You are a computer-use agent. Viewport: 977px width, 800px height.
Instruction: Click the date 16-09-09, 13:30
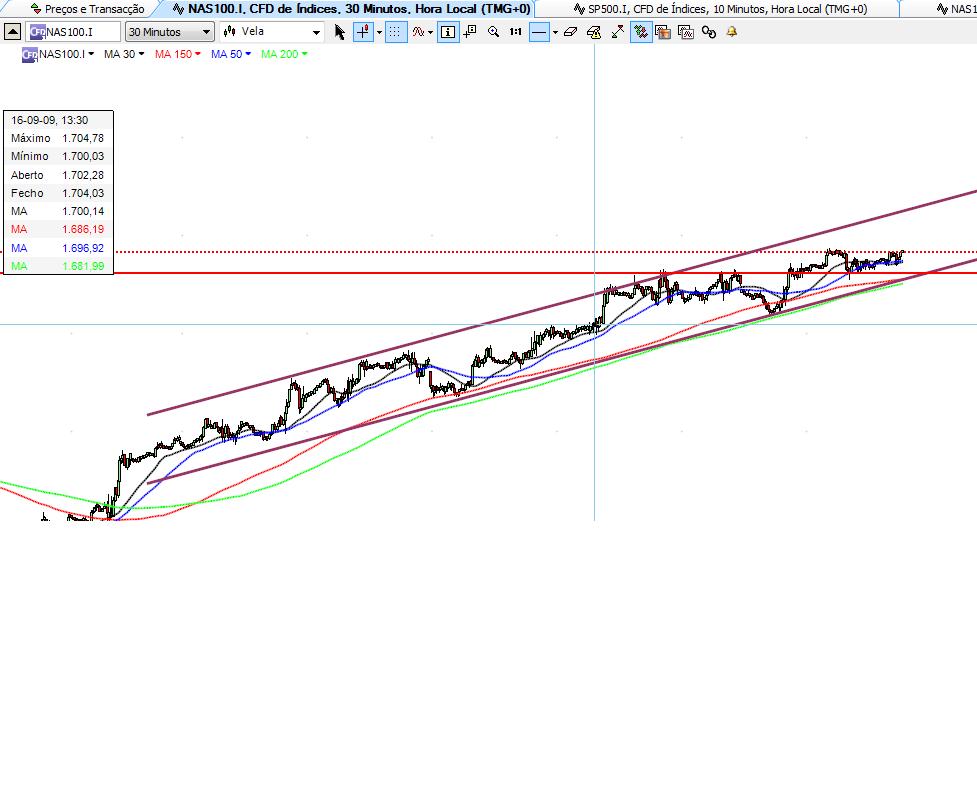click(x=49, y=120)
